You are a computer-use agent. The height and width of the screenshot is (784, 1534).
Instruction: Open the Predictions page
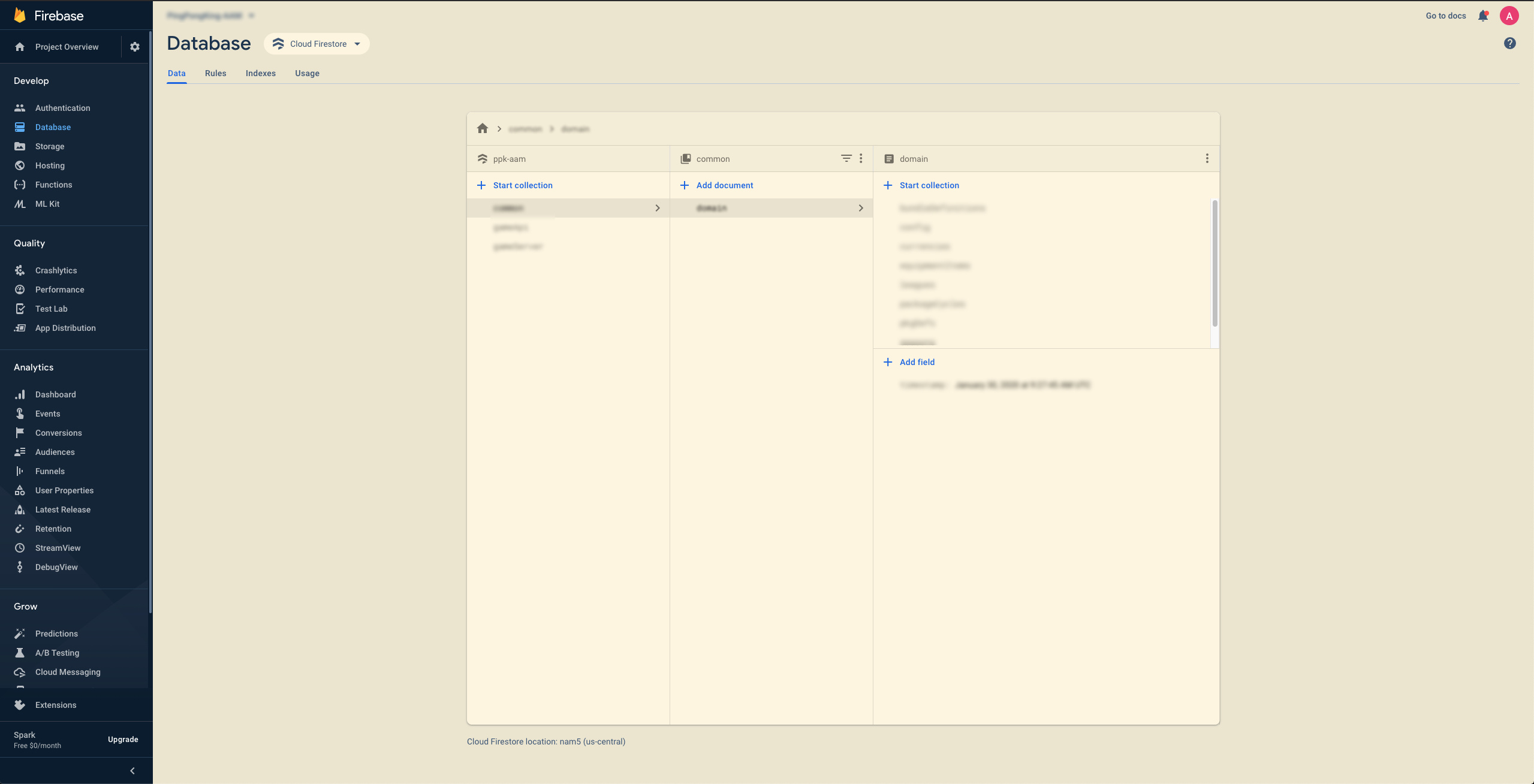[56, 634]
